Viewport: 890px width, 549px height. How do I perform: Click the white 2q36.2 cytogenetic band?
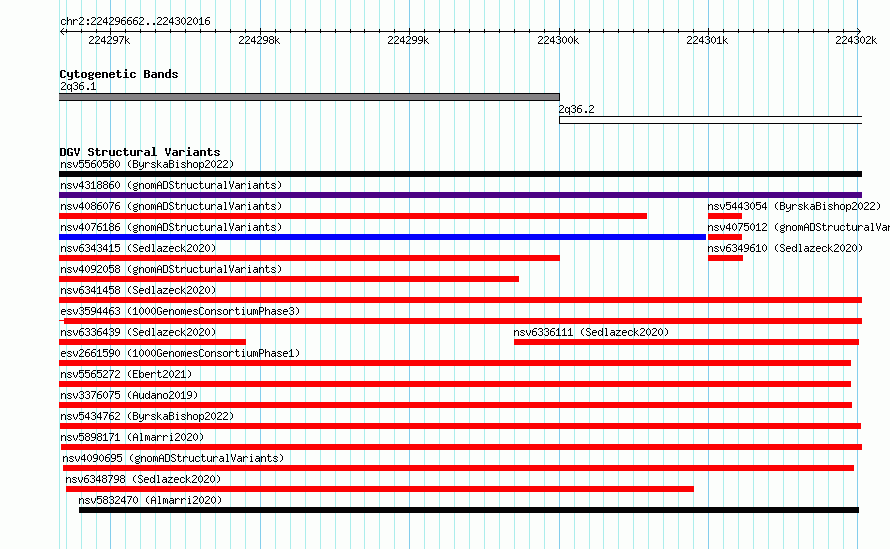point(711,120)
